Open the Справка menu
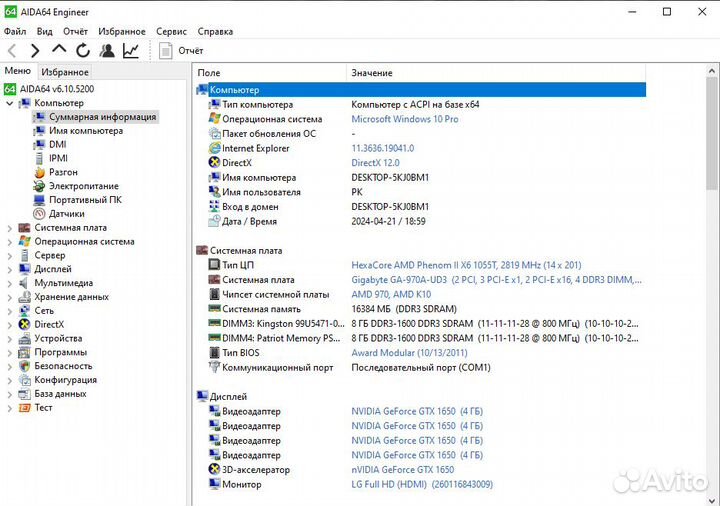This screenshot has width=720, height=506. (x=215, y=31)
